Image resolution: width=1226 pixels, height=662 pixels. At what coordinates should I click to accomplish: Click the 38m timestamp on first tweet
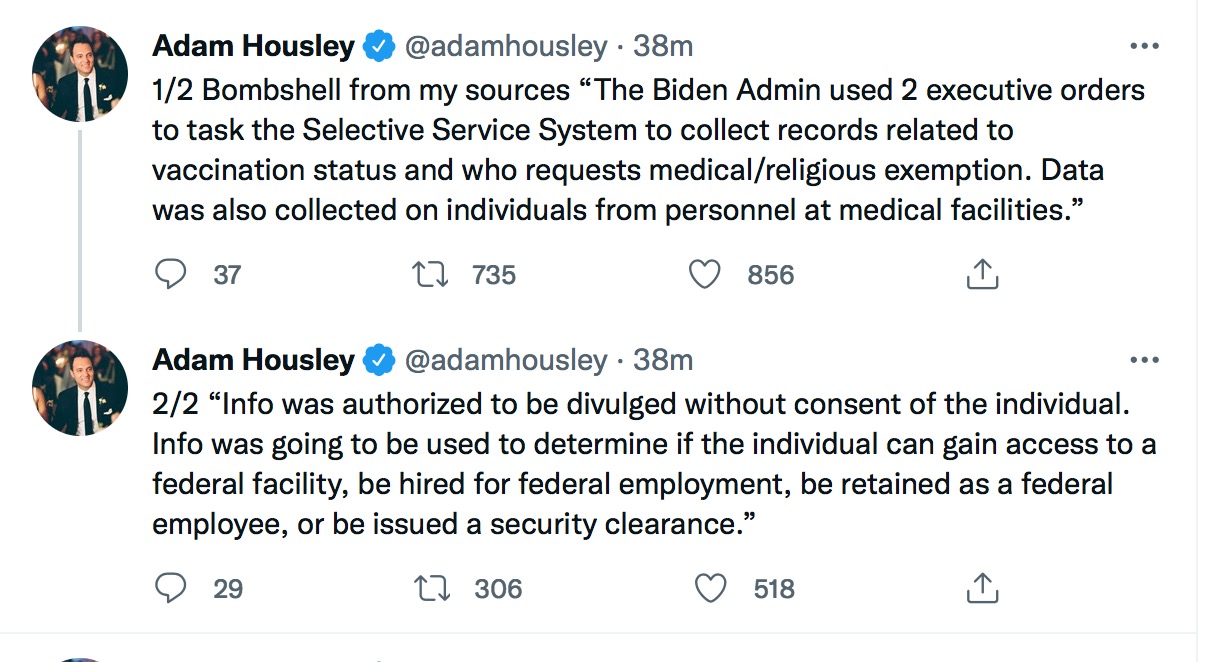point(662,46)
